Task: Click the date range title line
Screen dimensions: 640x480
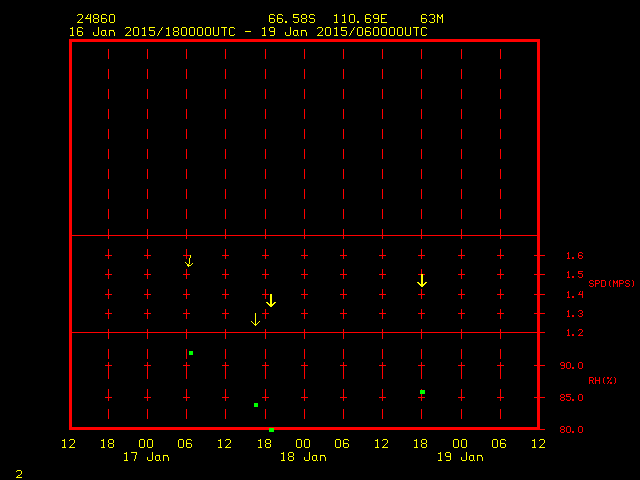Action: (248, 32)
